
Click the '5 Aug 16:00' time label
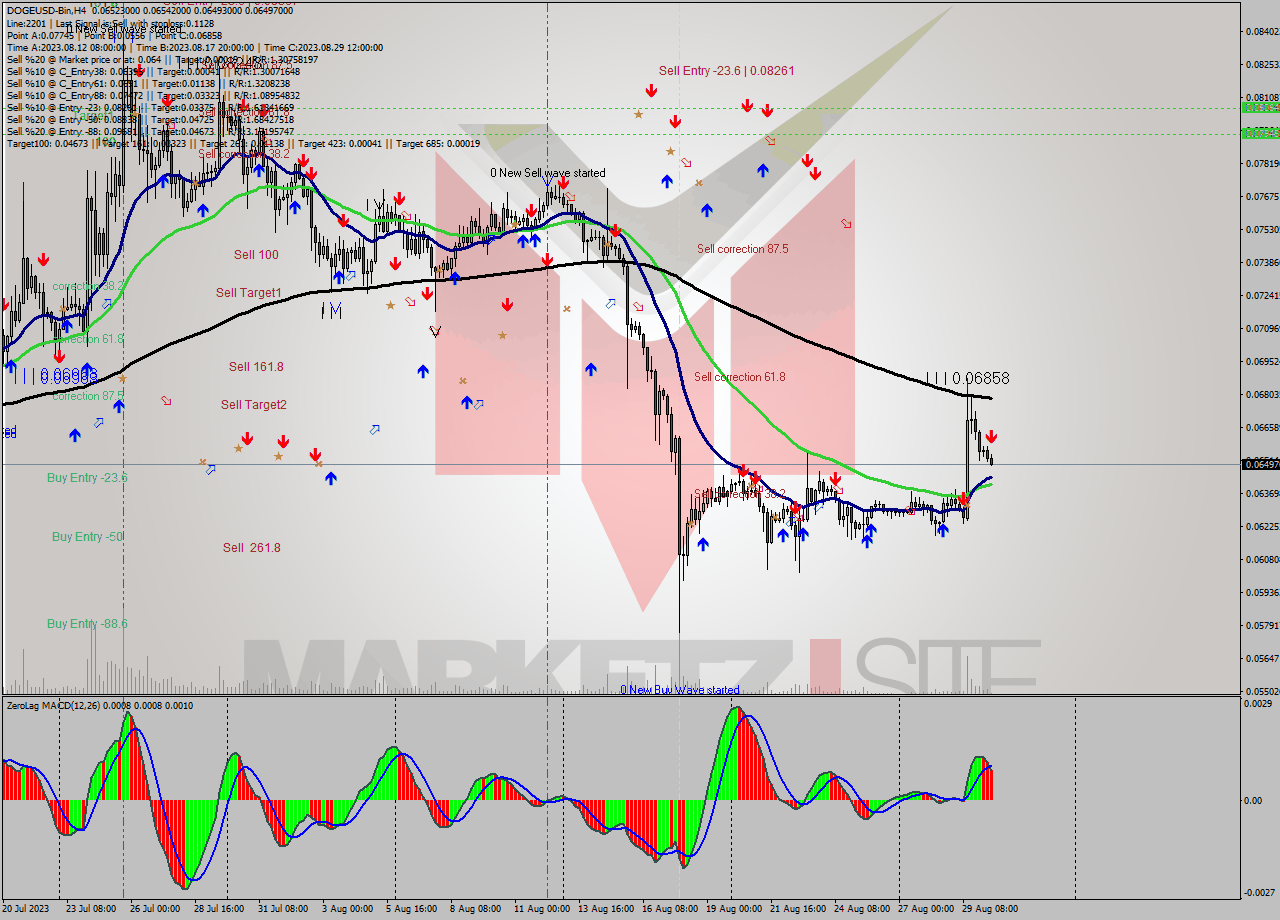click(x=413, y=909)
